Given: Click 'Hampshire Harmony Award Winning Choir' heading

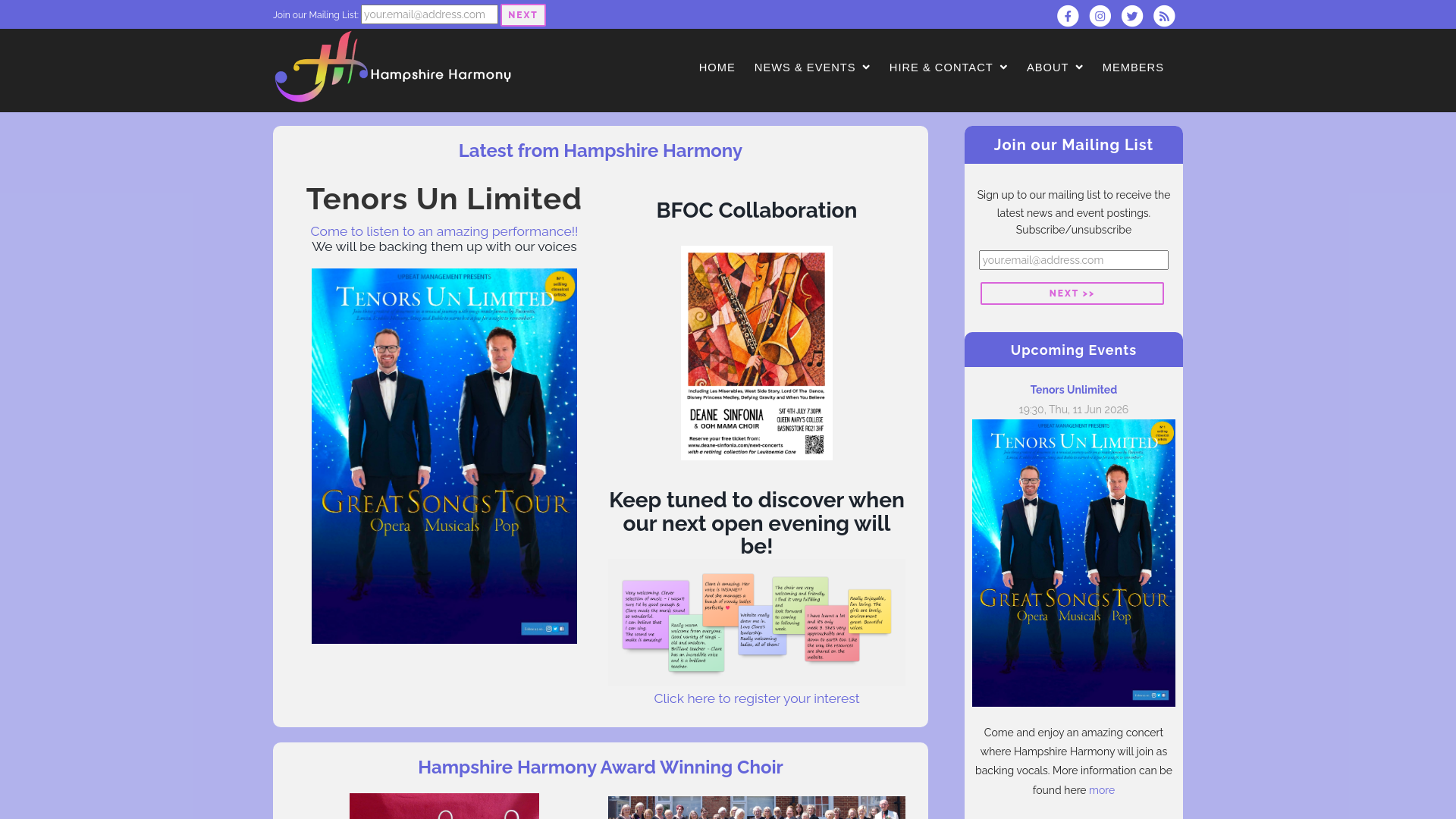Looking at the screenshot, I should [600, 767].
